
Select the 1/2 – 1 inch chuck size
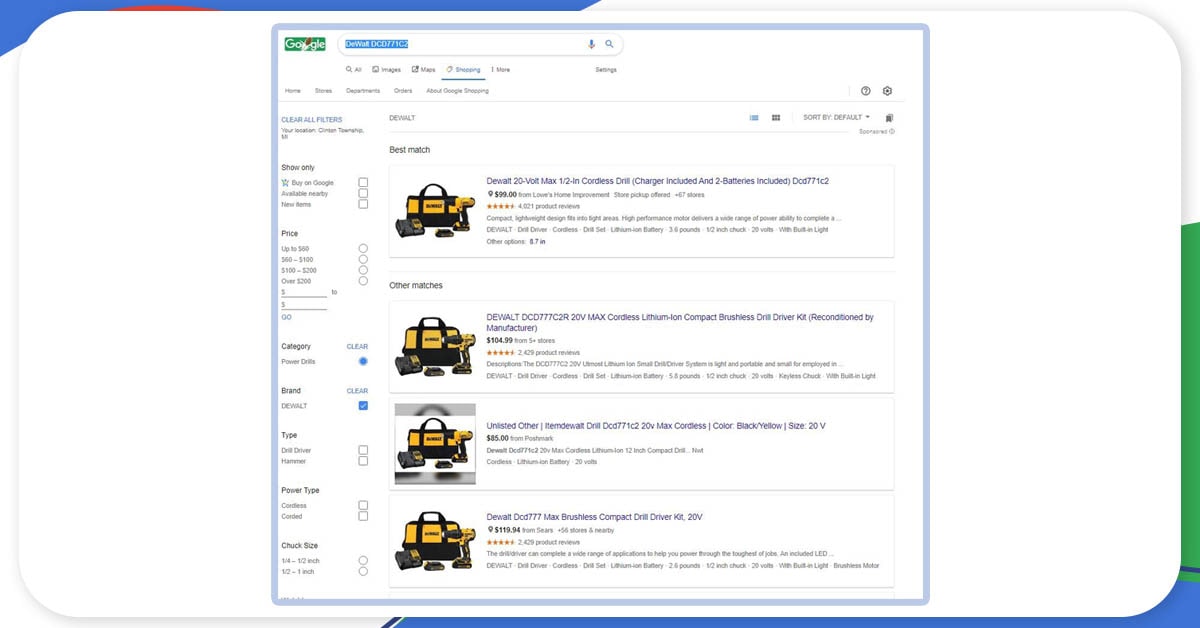click(363, 571)
